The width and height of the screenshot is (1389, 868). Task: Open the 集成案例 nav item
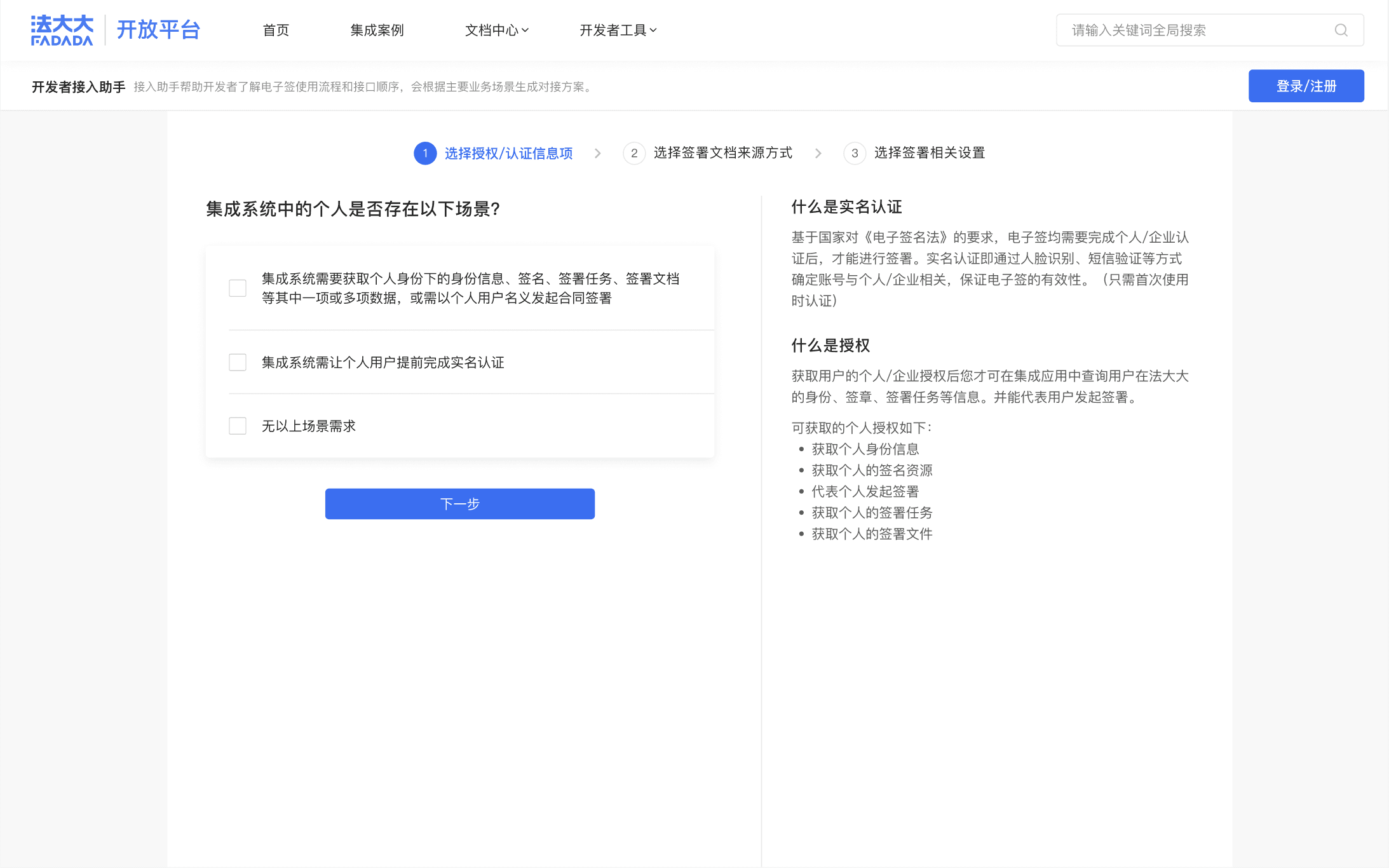click(377, 30)
